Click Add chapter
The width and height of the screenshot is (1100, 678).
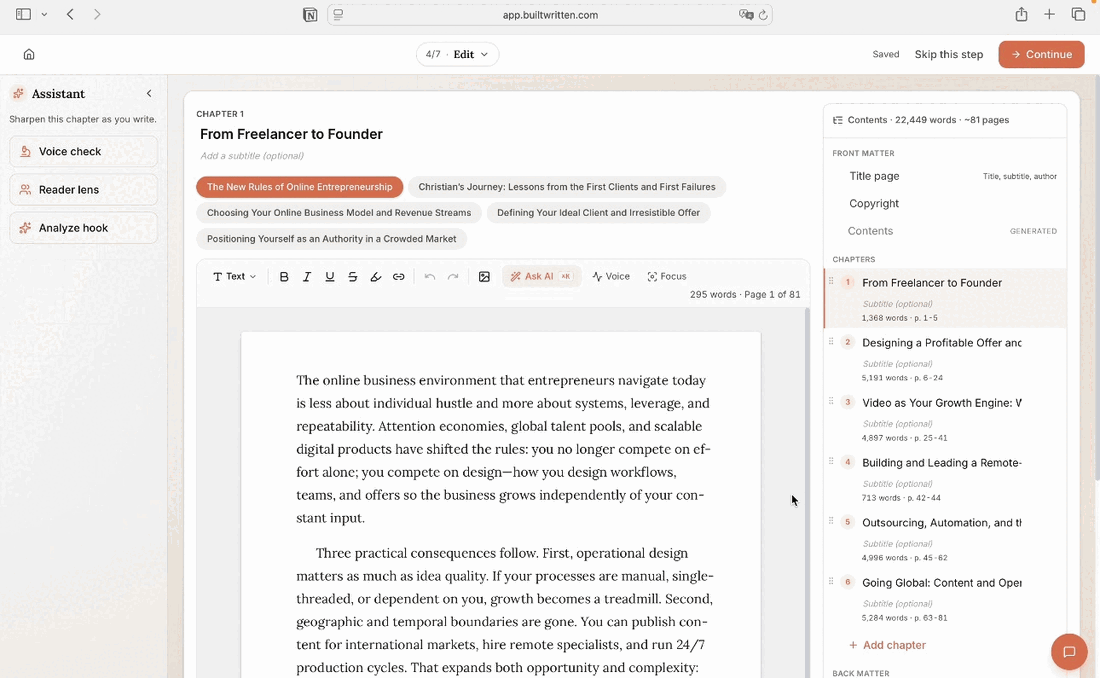(887, 645)
